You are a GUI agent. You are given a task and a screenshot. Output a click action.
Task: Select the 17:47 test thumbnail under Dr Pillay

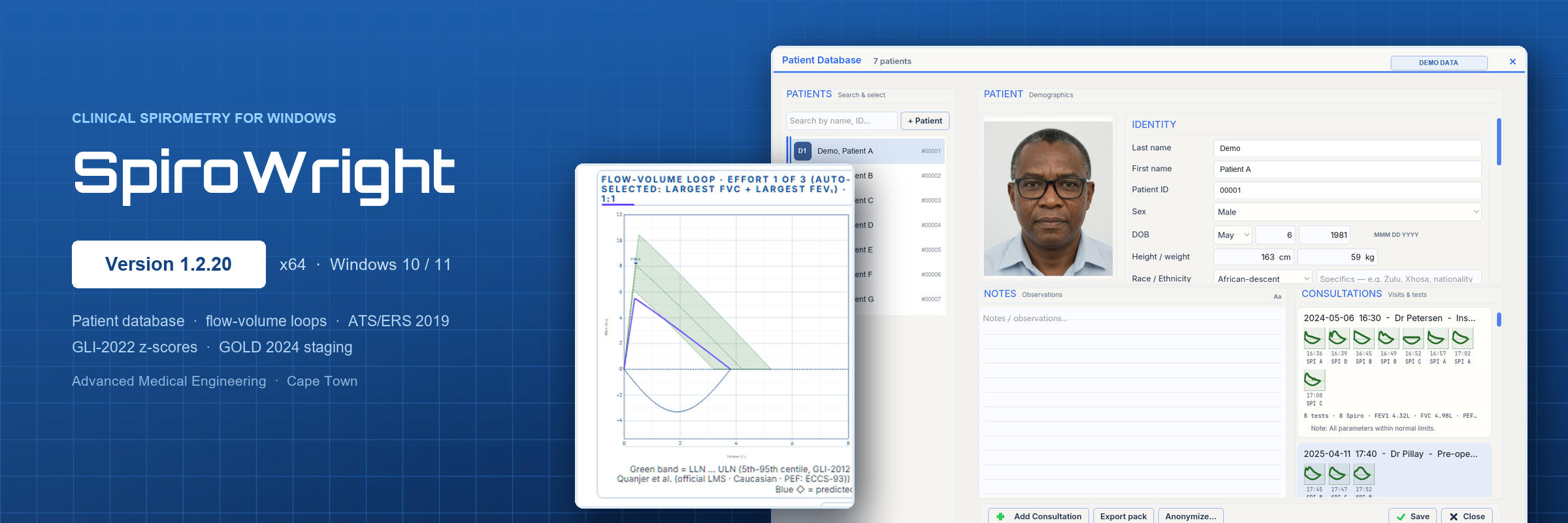[x=1338, y=474]
